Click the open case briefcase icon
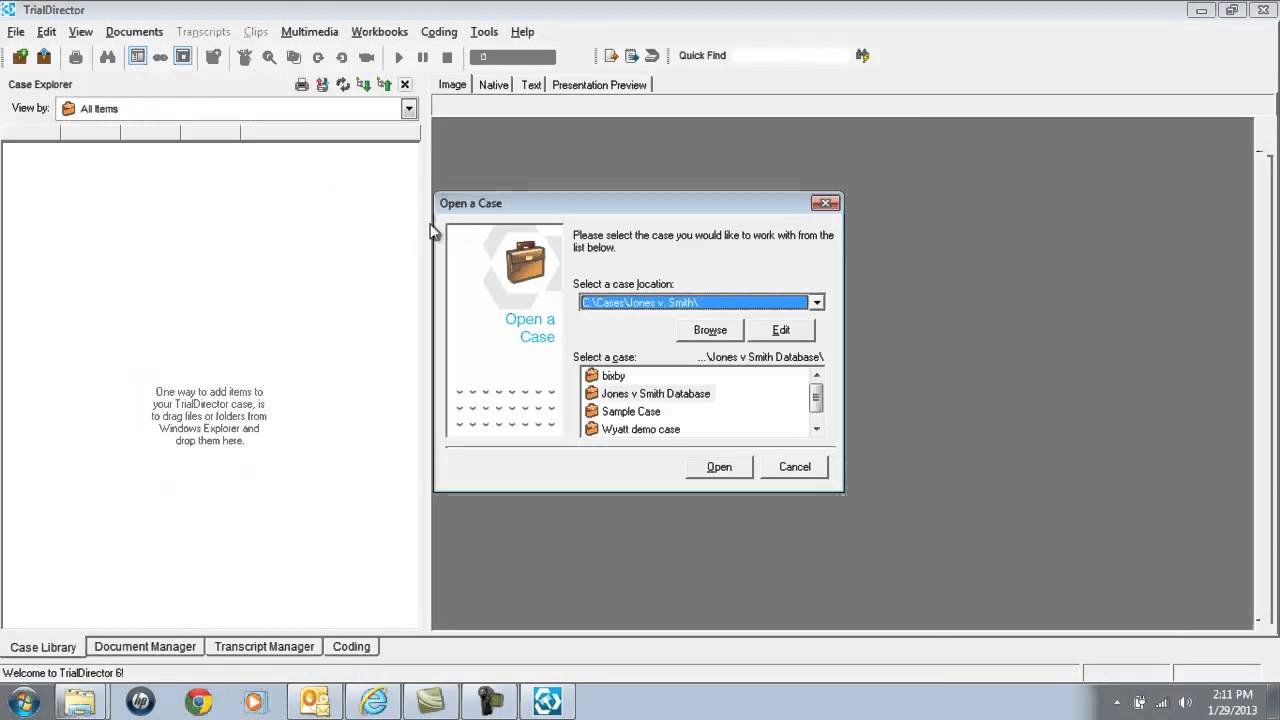This screenshot has height=720, width=1280. tap(44, 57)
